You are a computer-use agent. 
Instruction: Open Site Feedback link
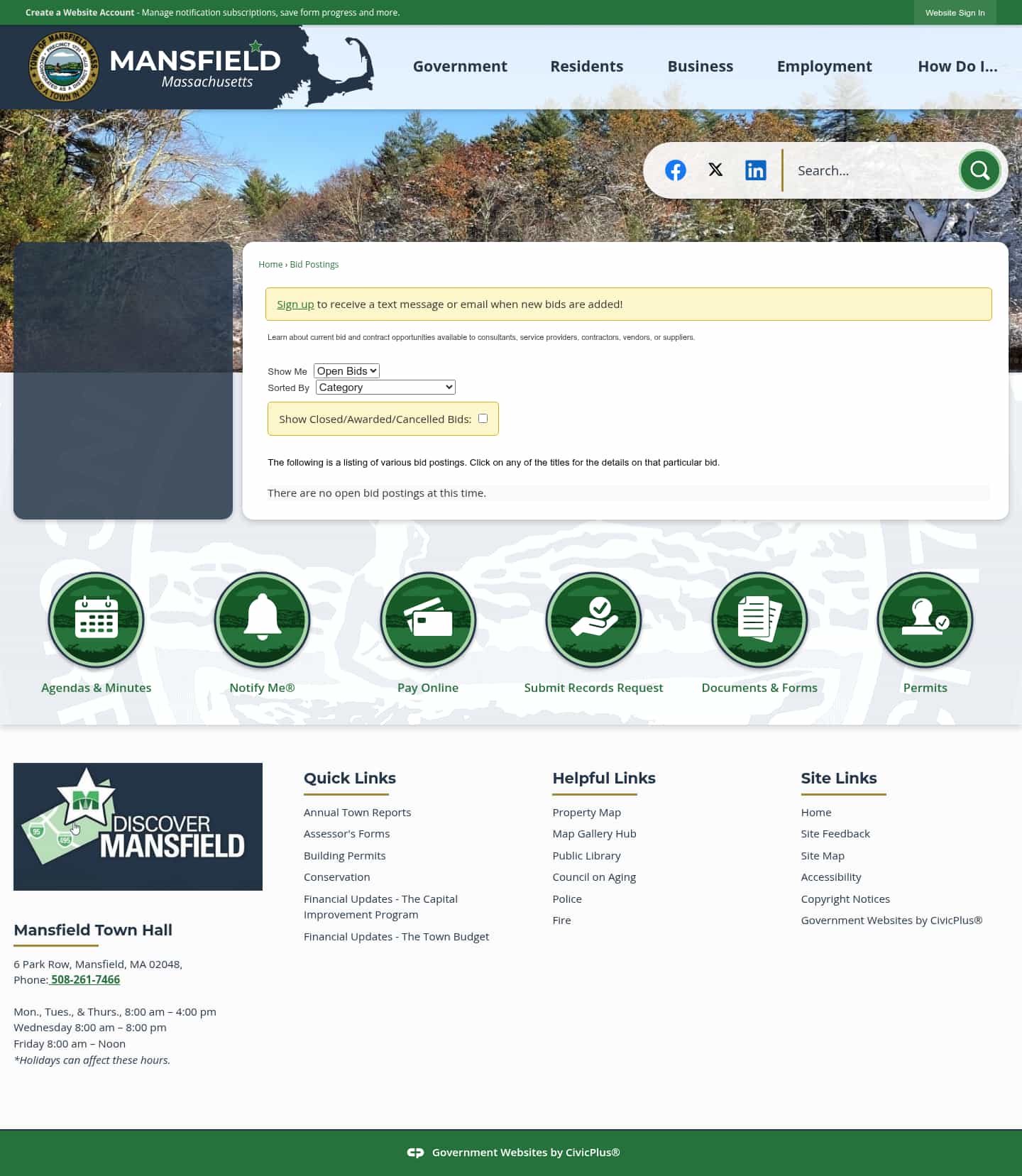pos(835,833)
